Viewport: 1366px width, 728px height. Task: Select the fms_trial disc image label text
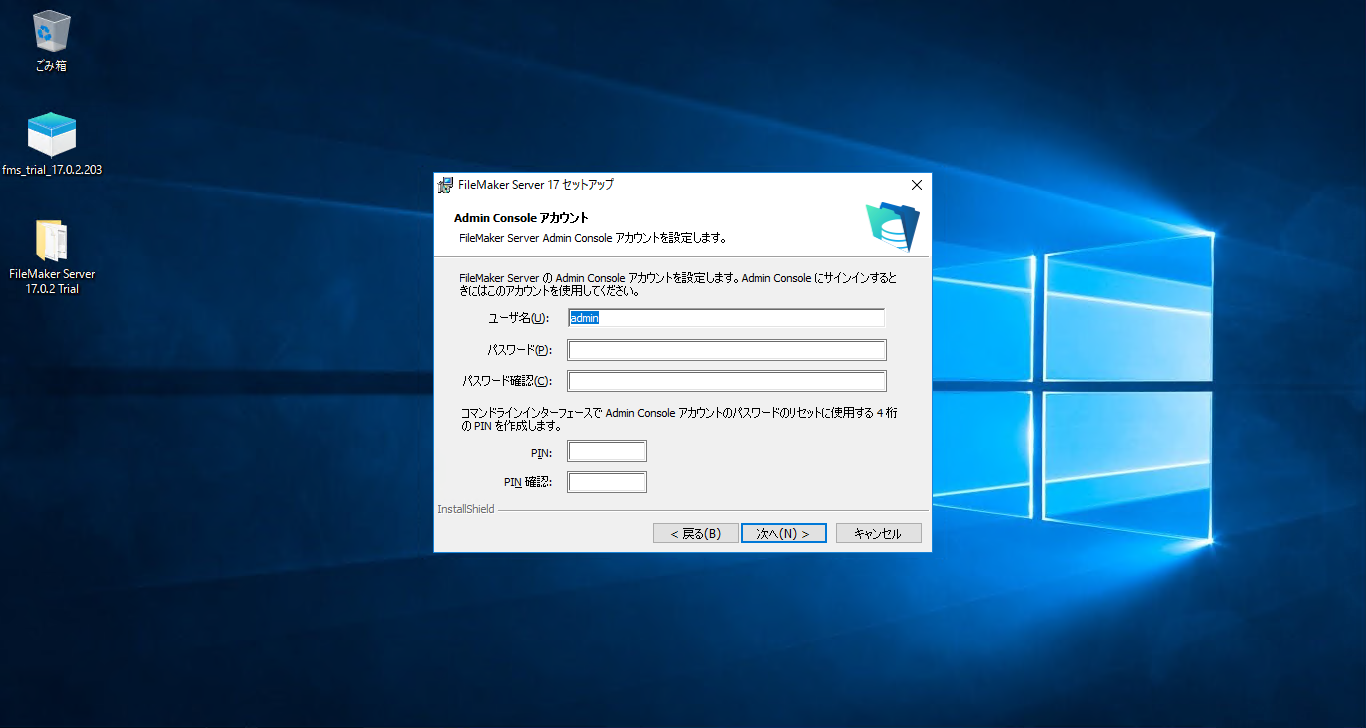(50, 170)
